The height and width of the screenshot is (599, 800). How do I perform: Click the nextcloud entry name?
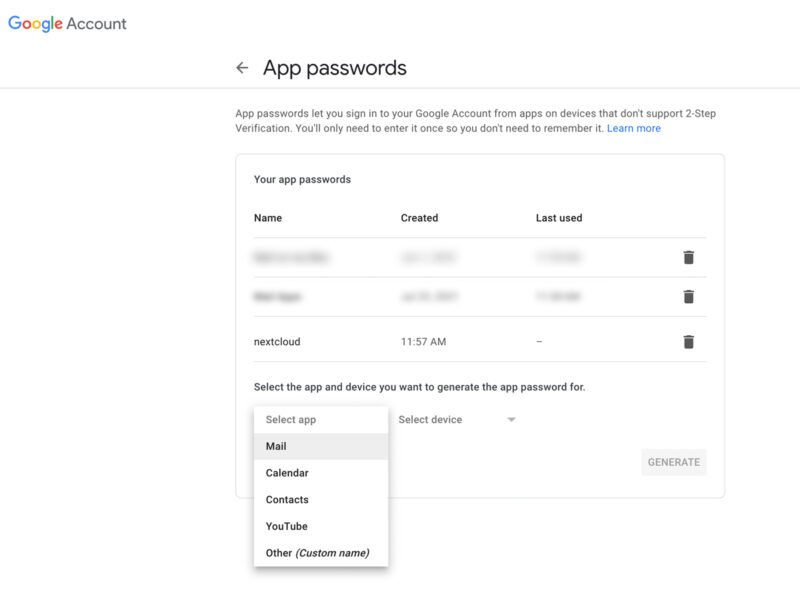click(277, 342)
